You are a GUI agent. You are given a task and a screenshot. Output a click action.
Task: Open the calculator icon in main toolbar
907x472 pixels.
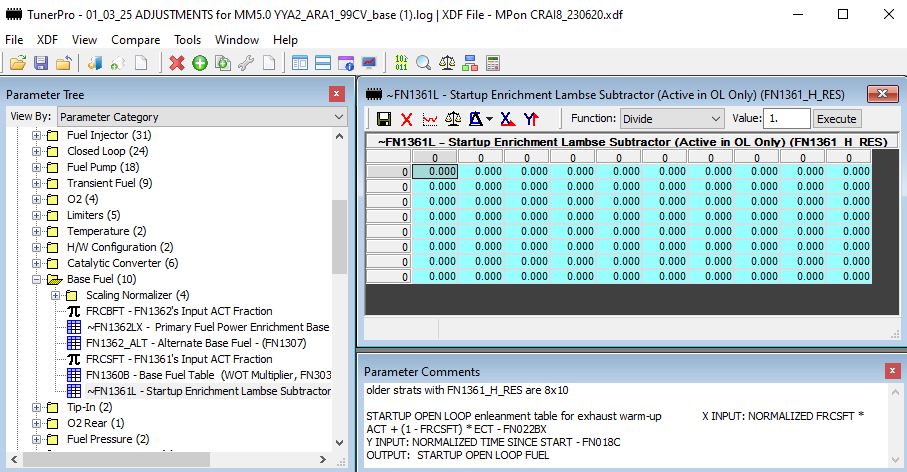(x=492, y=63)
